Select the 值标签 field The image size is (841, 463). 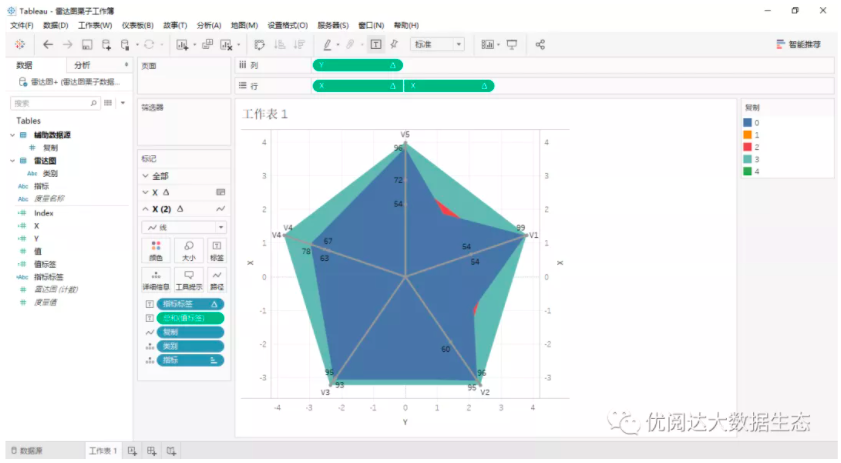45,264
